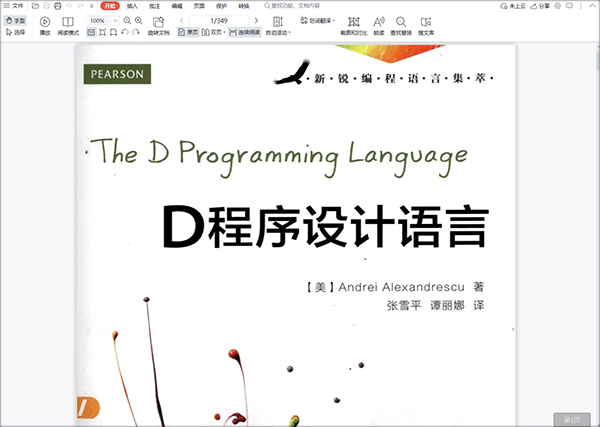Select the 手型 hand tool
Image resolution: width=600 pixels, height=427 pixels.
pos(16,21)
